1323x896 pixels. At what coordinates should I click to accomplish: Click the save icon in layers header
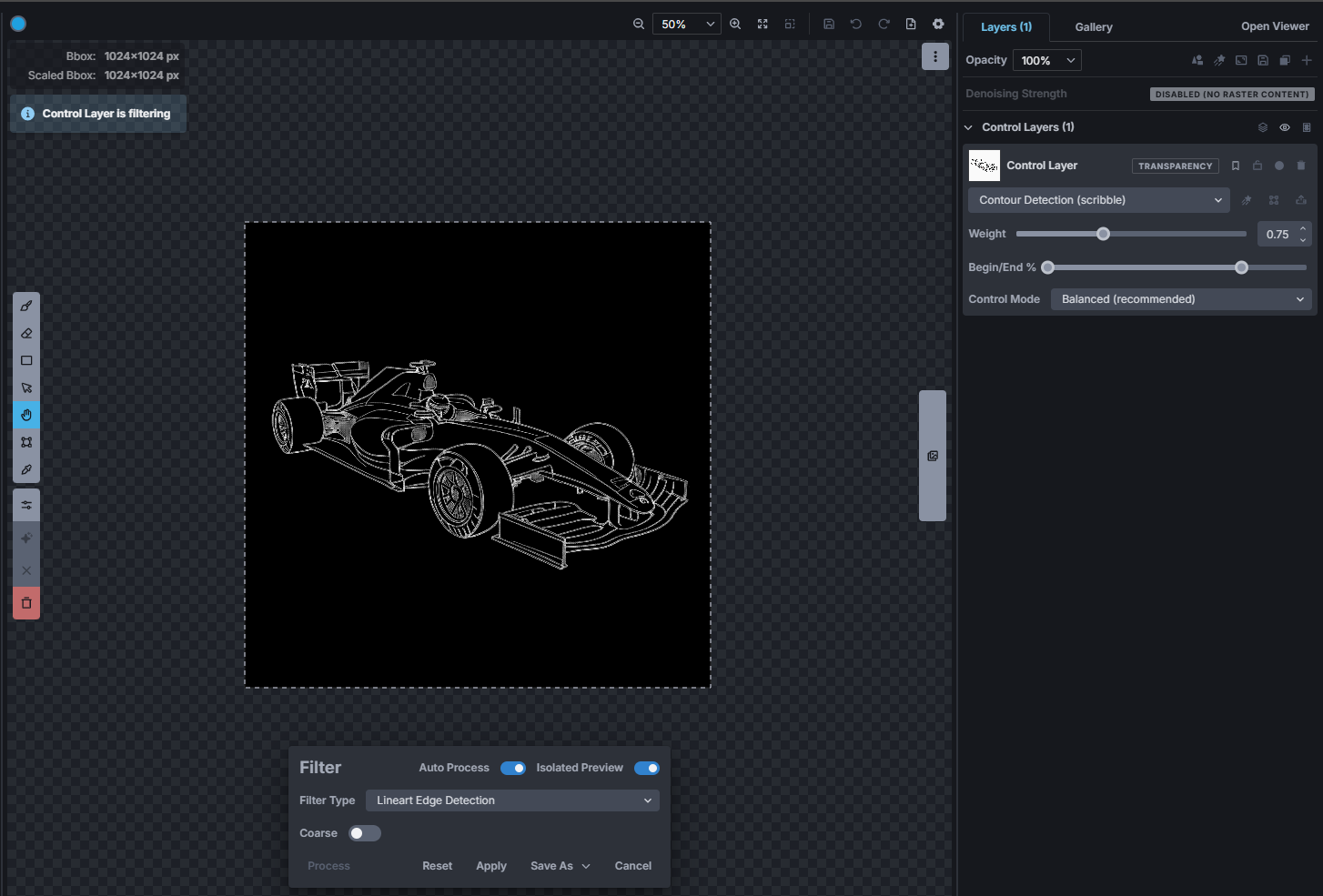[x=1263, y=60]
